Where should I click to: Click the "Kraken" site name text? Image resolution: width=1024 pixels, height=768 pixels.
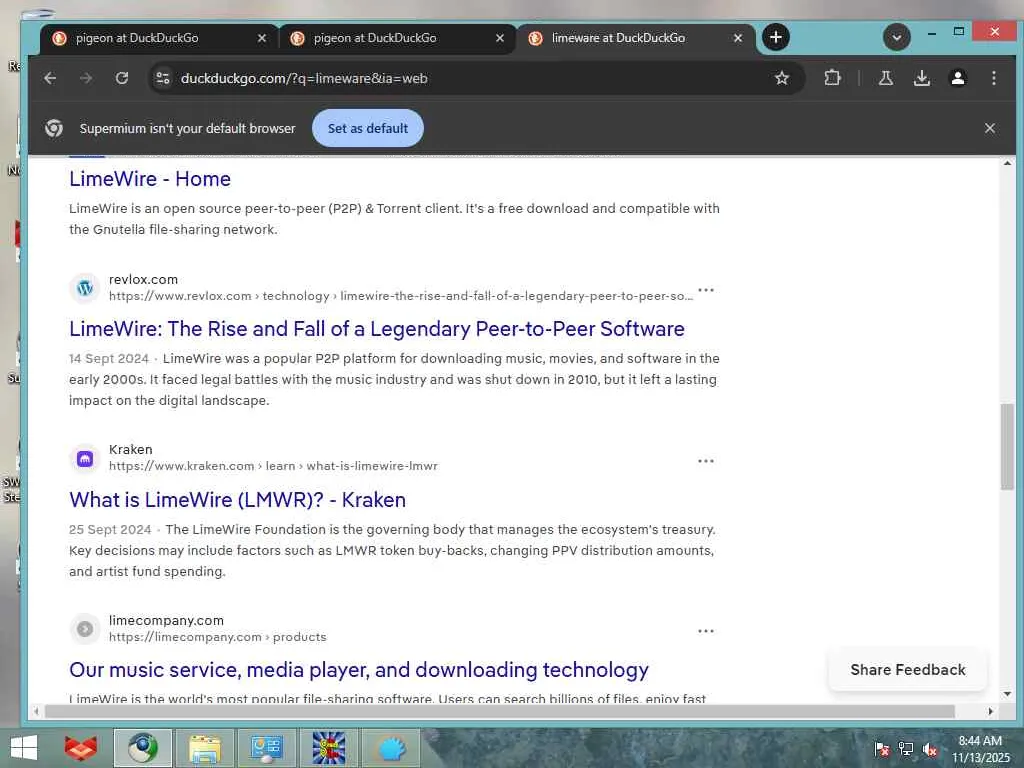(x=131, y=449)
